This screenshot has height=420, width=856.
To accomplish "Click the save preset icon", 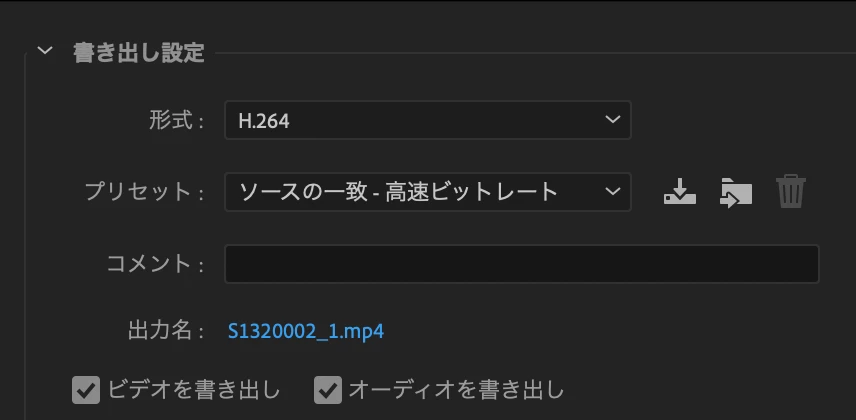I will pyautogui.click(x=680, y=192).
